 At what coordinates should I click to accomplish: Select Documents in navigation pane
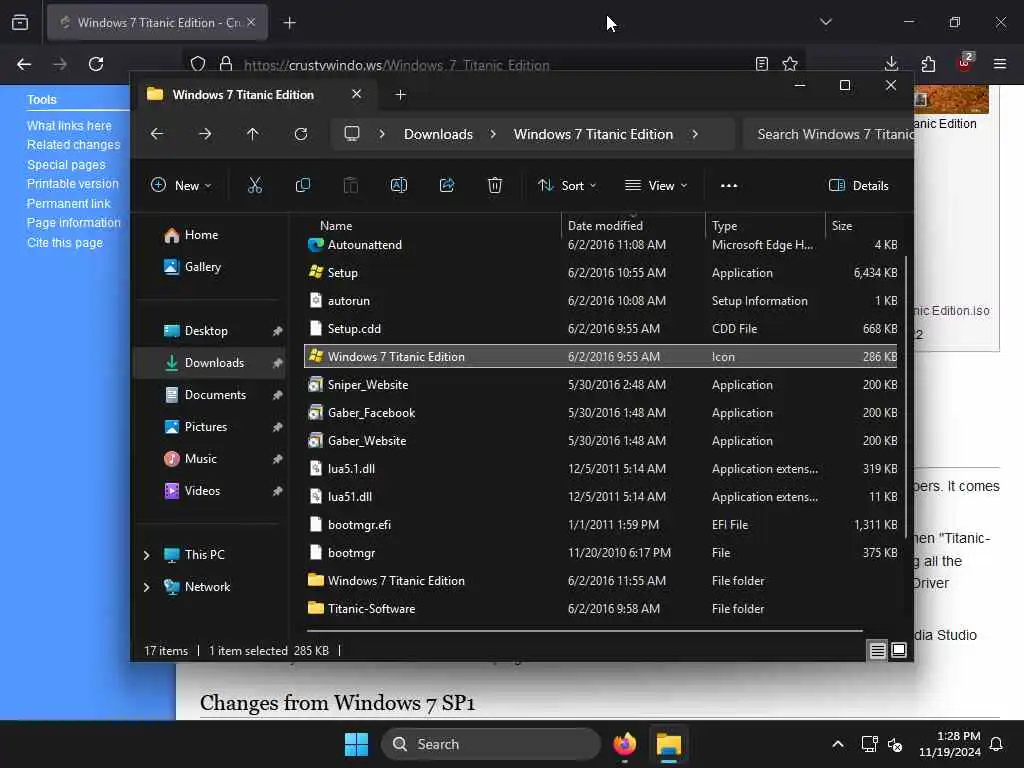pyautogui.click(x=216, y=395)
